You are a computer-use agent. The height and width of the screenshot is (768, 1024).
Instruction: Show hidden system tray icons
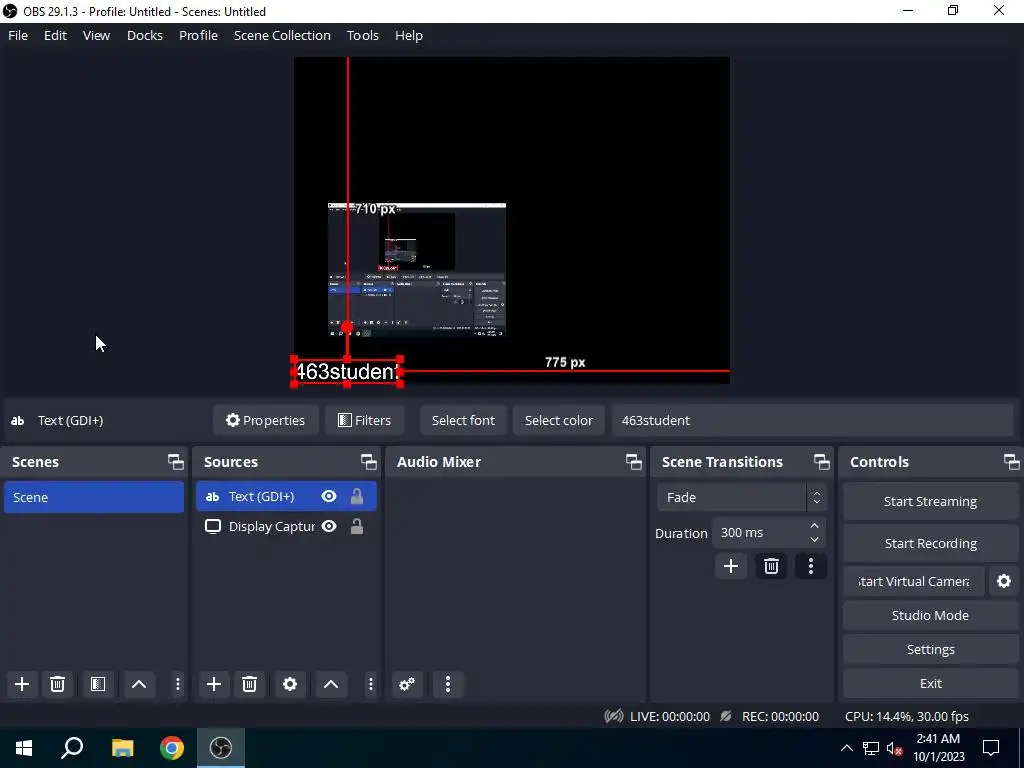point(846,748)
